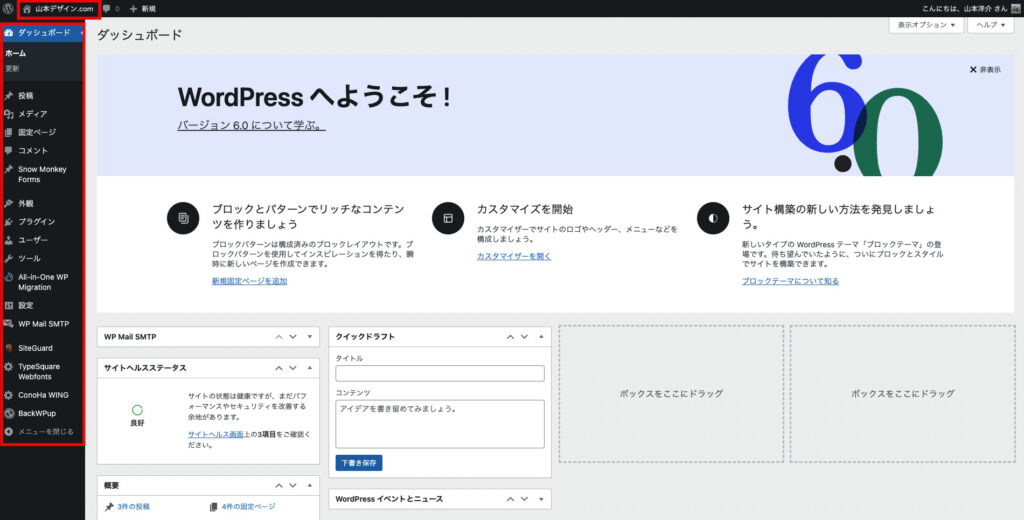The height and width of the screenshot is (520, 1024).
Task: Click the 良好 health status circle
Action: [137, 410]
